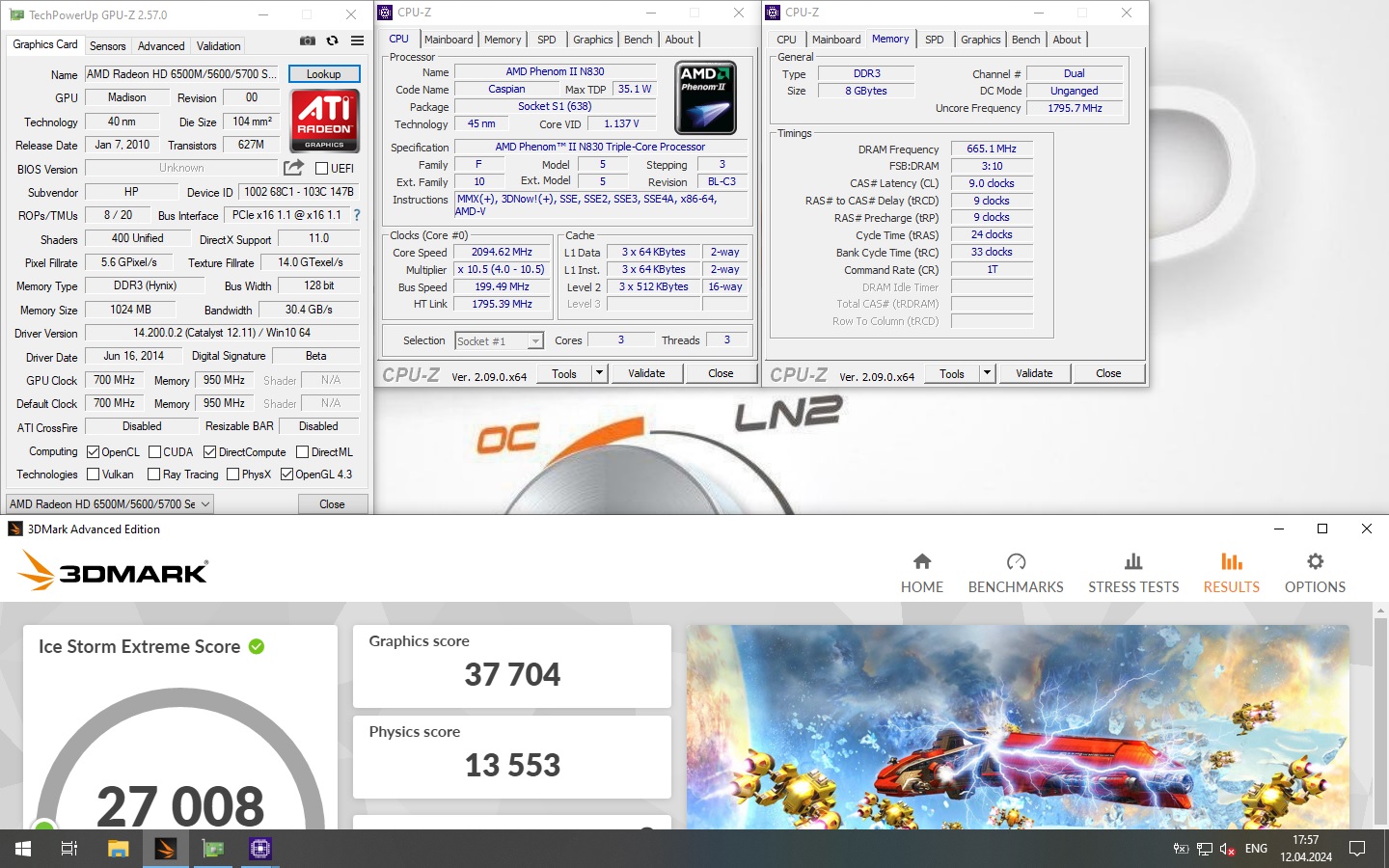Switch to the Sensors tab in GPU-Z

[107, 46]
